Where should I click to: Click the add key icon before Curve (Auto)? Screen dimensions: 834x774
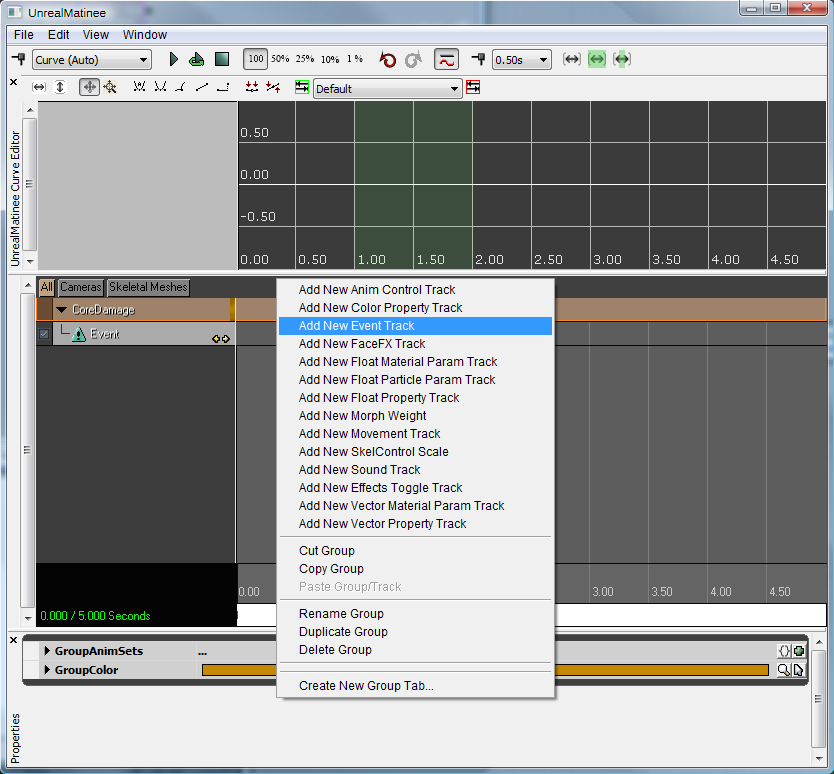tap(19, 59)
